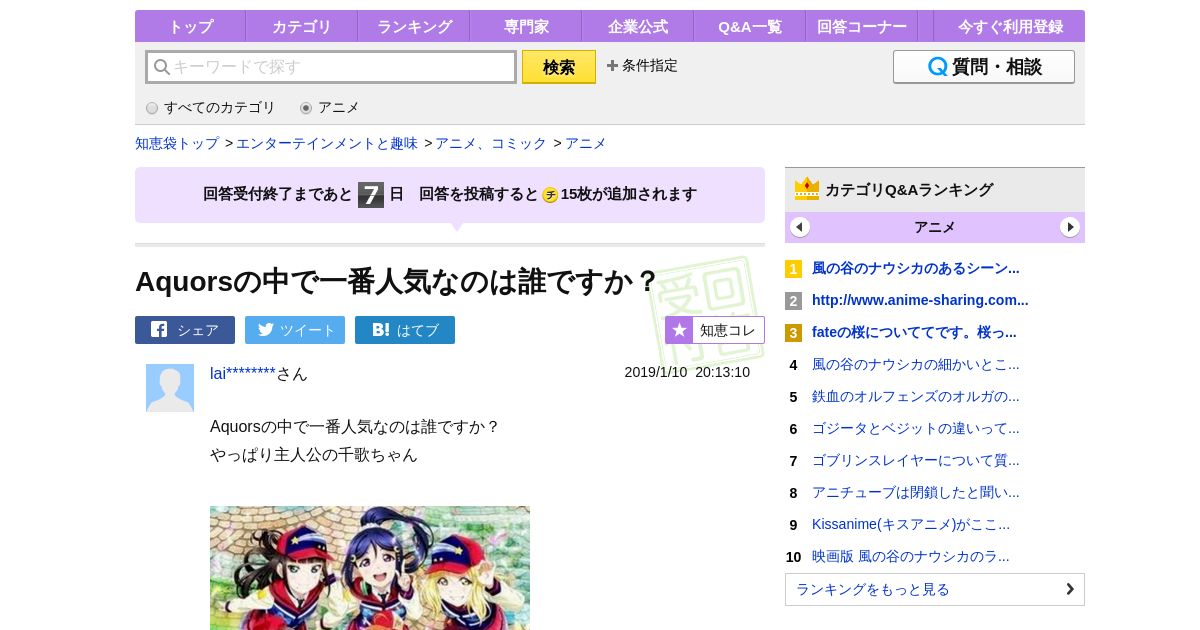
Task: Click the 質問・相談 button
Action: click(x=984, y=67)
